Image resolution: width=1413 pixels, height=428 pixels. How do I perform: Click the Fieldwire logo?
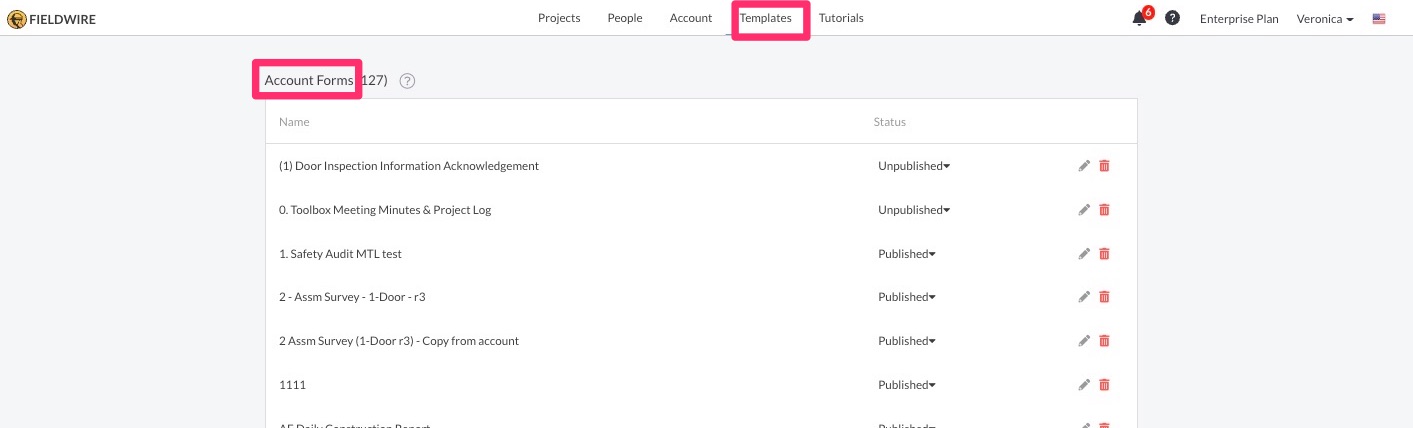pyautogui.click(x=52, y=18)
